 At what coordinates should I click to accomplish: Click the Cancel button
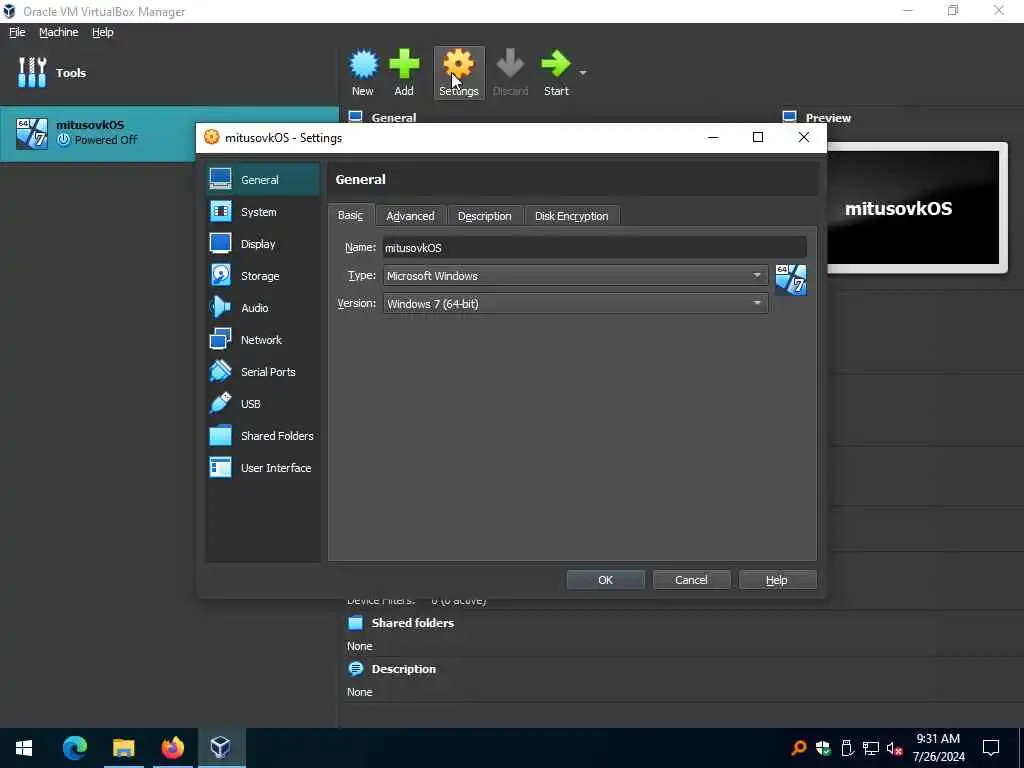click(x=691, y=580)
